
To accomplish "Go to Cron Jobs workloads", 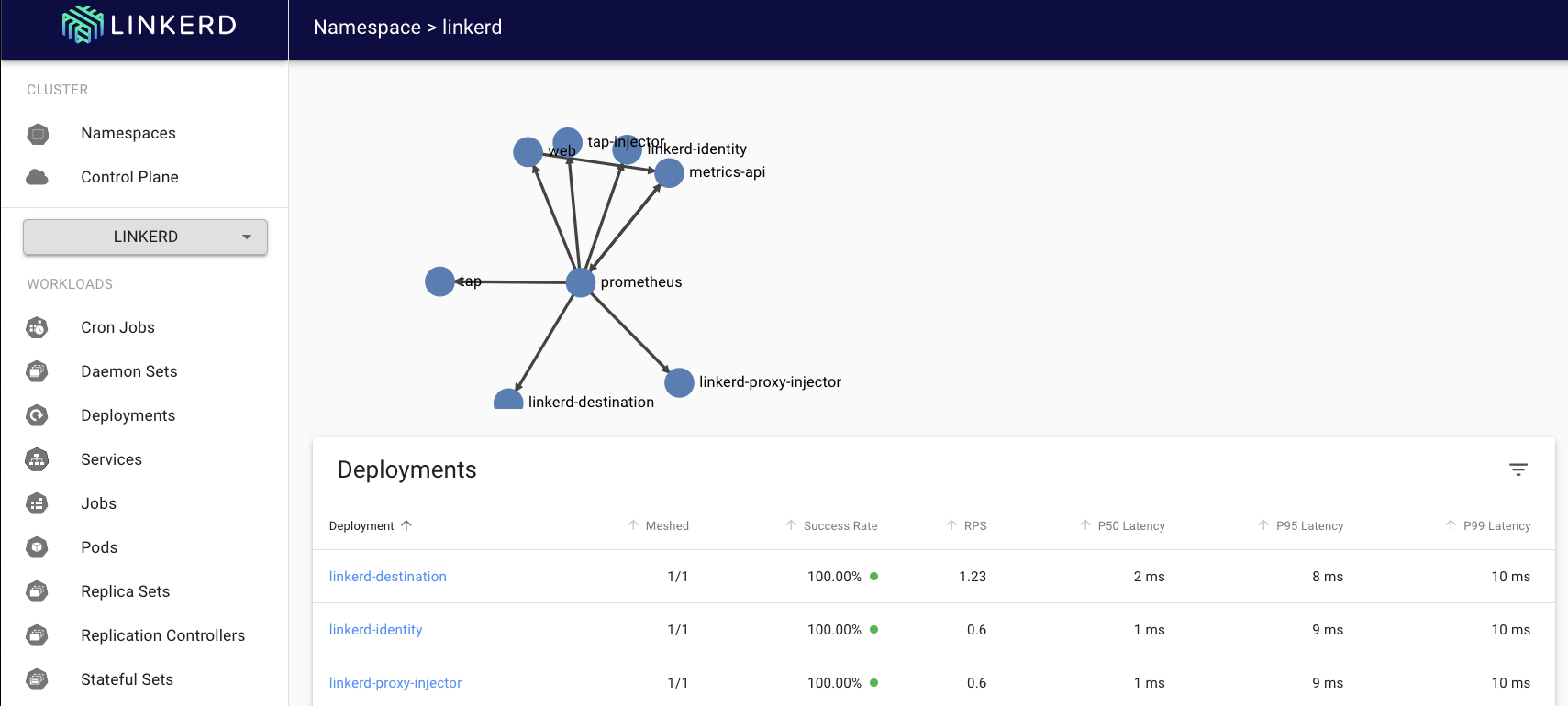I will click(x=117, y=327).
